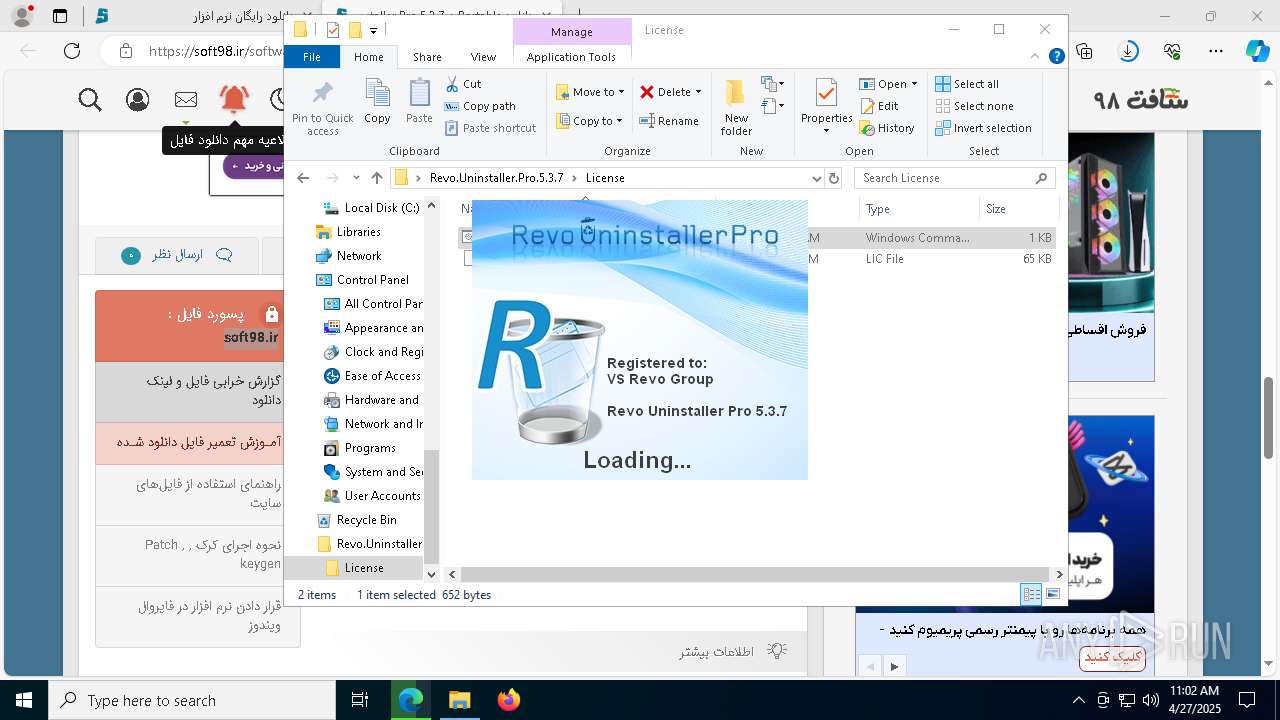Open the address bar history dropdown
1280x720 pixels.
817,178
